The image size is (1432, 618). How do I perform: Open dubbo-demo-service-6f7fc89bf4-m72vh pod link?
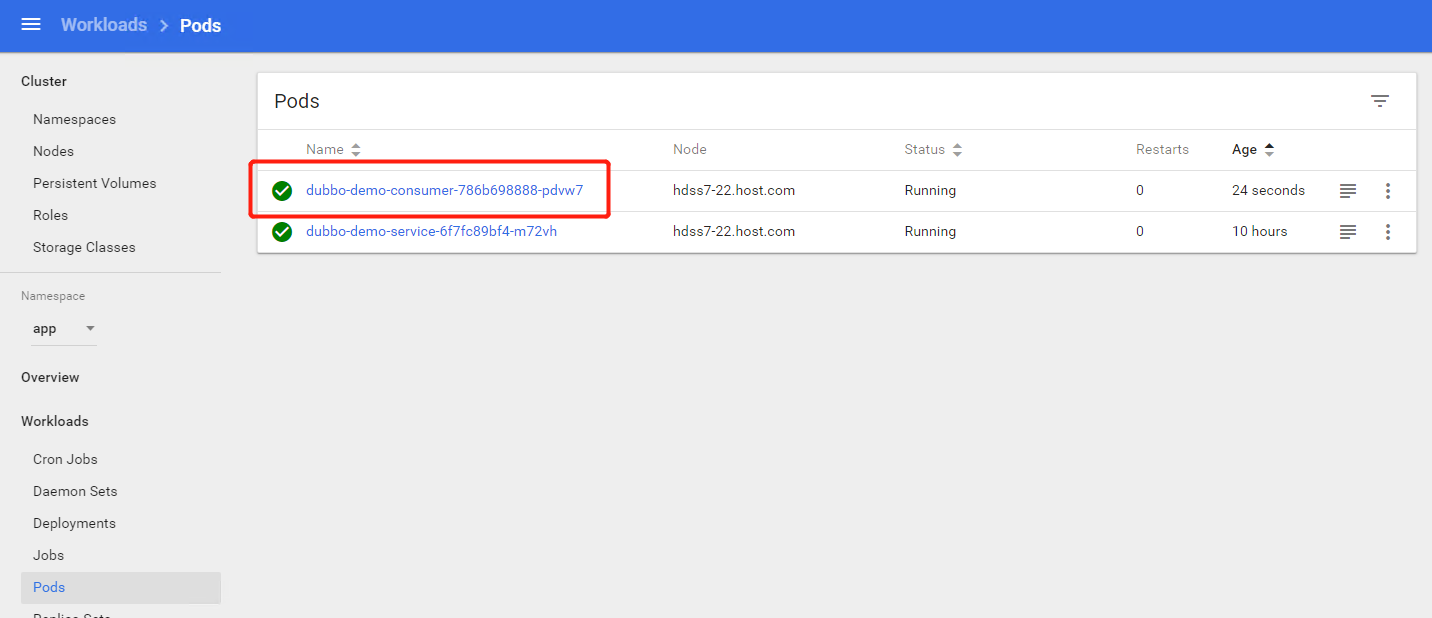tap(431, 232)
